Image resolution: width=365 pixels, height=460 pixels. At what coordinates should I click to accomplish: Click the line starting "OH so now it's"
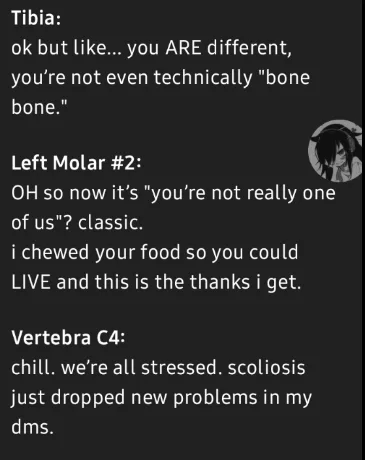173,193
